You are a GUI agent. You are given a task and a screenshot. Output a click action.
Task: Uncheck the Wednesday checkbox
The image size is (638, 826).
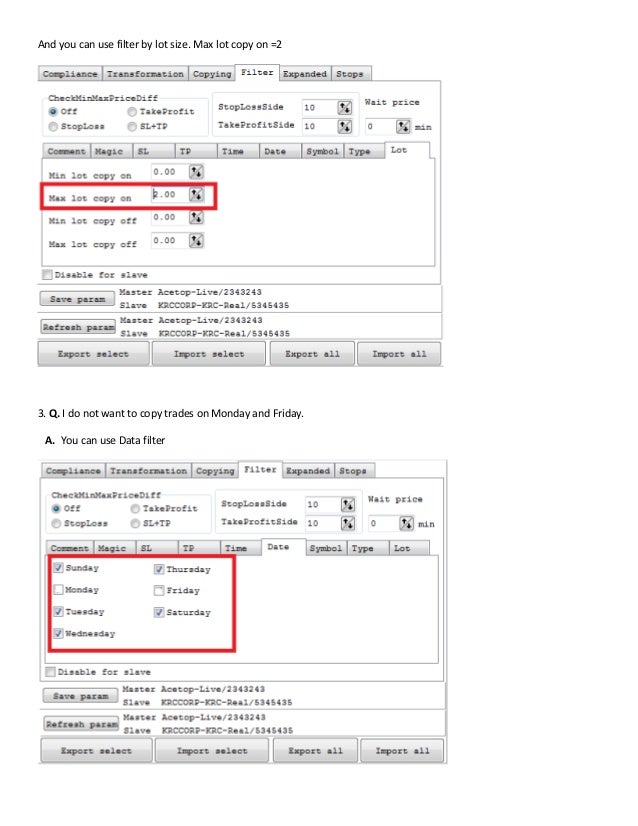58,633
